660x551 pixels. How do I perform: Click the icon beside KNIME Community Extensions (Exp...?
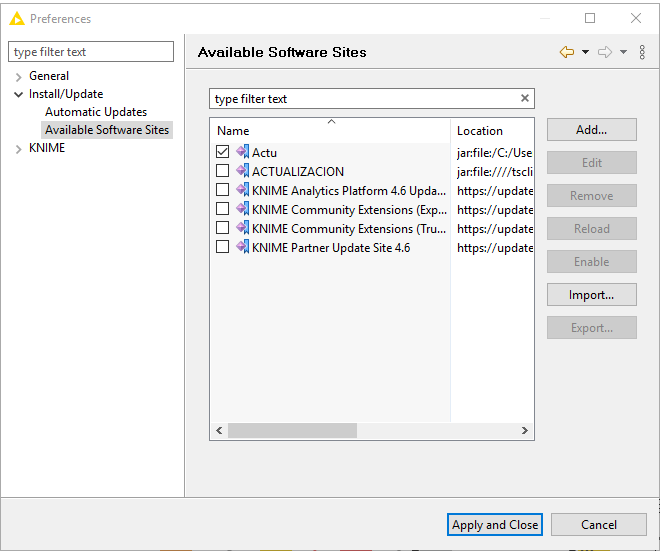(242, 209)
